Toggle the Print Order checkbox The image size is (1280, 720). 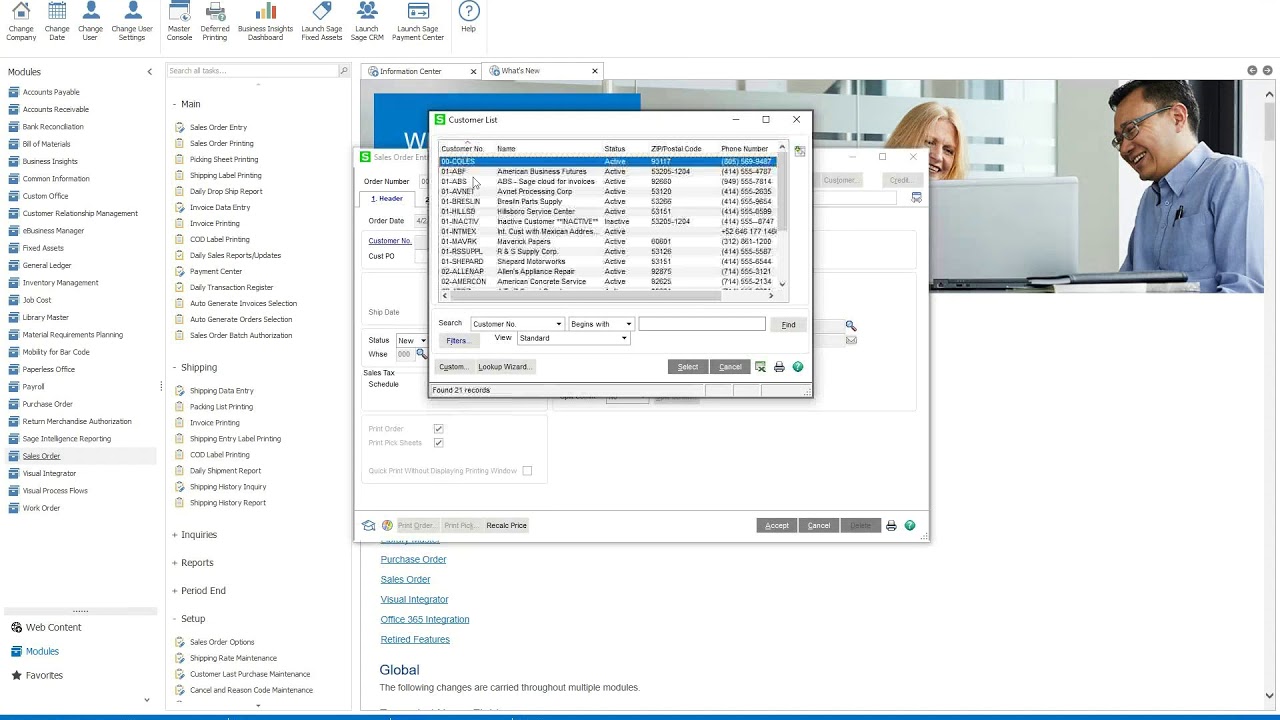coord(438,429)
